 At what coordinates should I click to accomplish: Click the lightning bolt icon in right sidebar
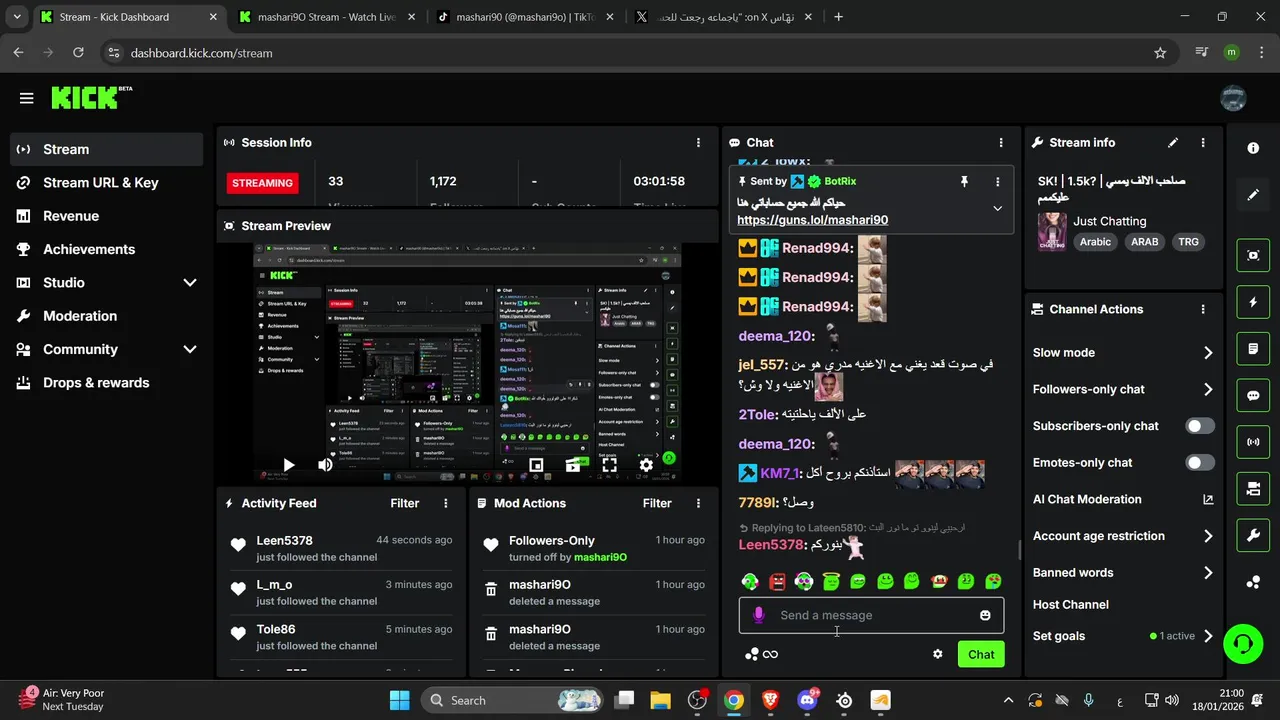pos(1253,302)
